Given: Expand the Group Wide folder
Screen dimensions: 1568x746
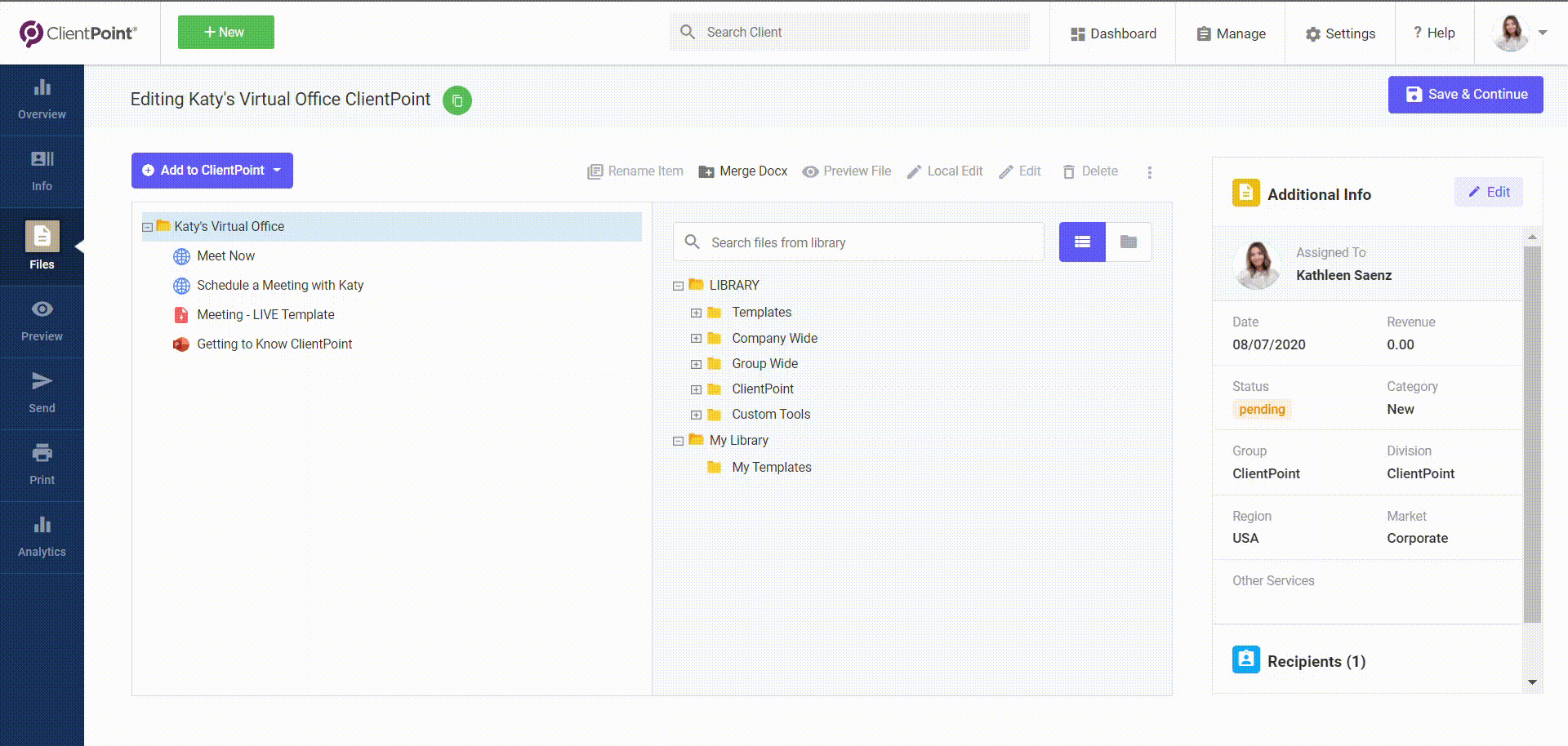Looking at the screenshot, I should (696, 364).
